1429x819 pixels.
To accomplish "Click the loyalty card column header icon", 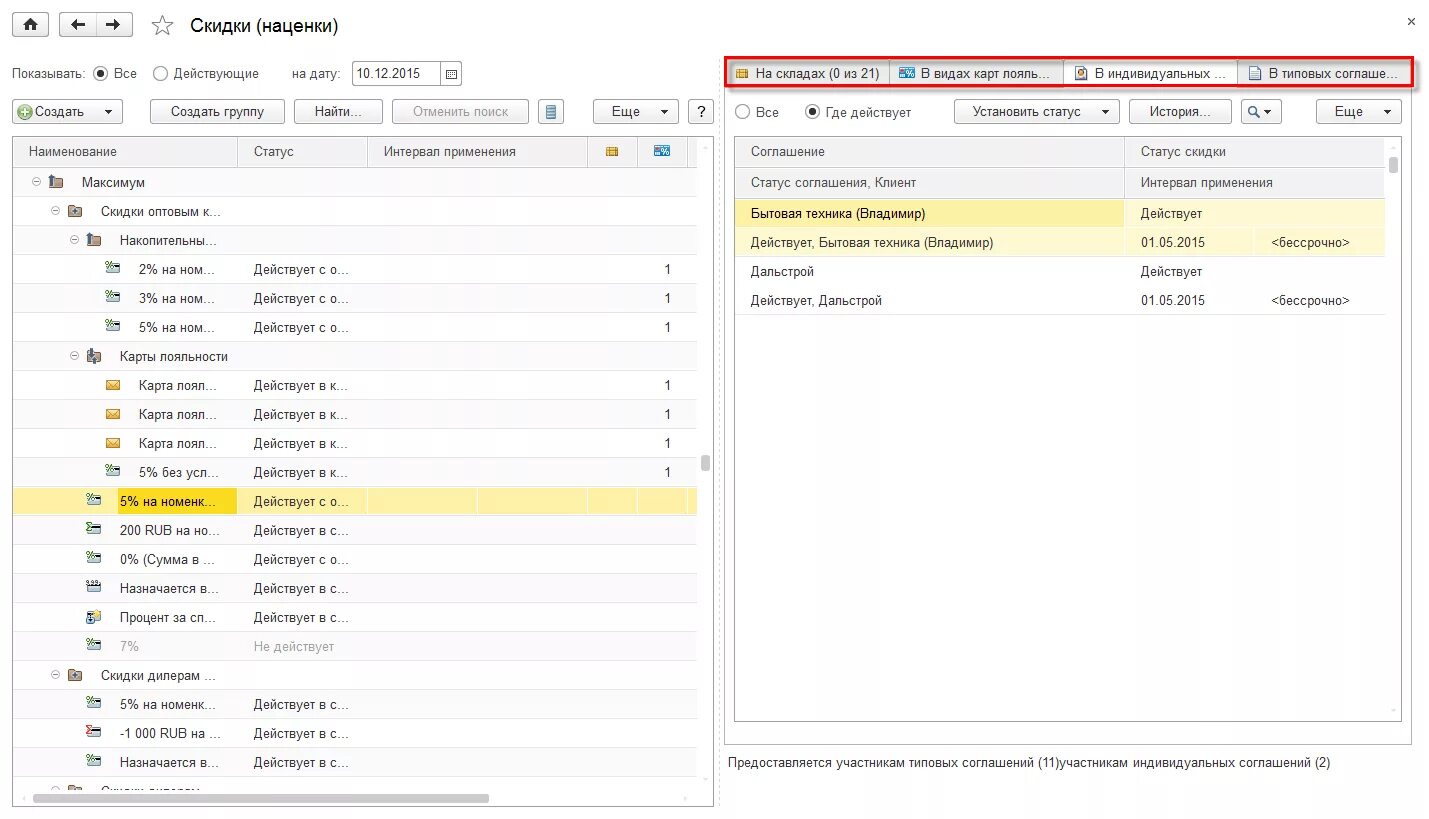I will 662,152.
